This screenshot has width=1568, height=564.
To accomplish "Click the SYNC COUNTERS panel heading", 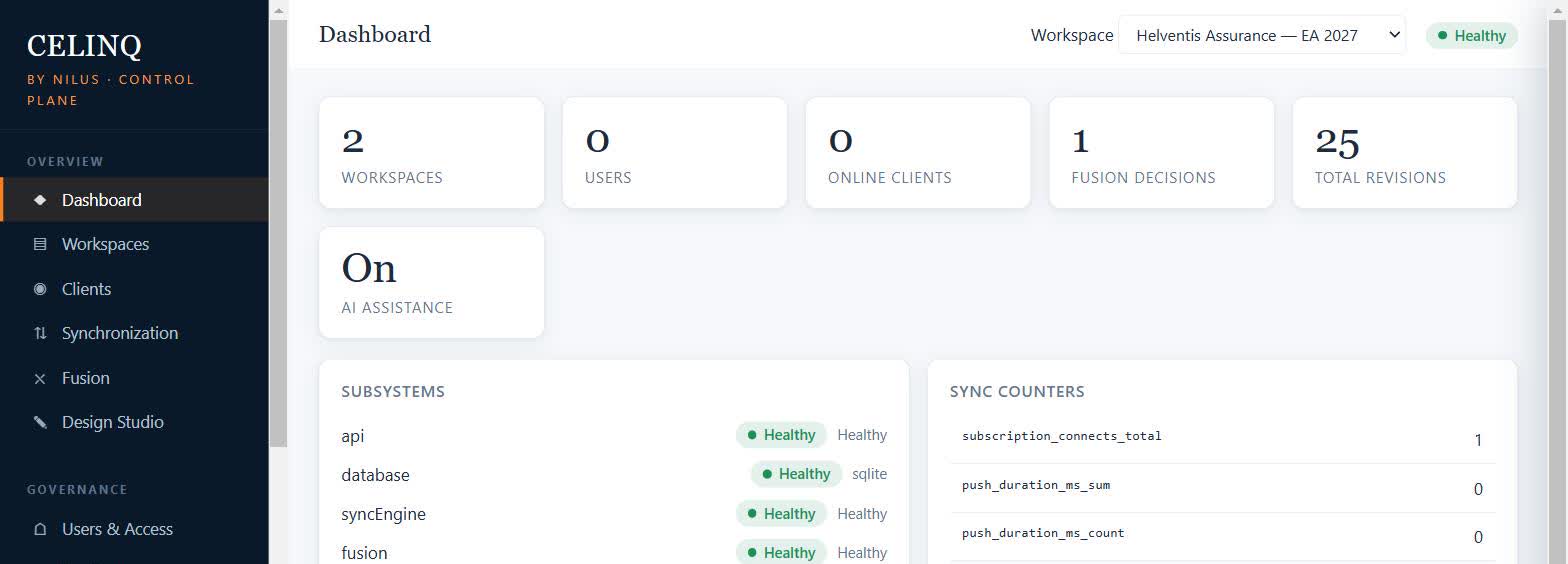I will click(1017, 392).
